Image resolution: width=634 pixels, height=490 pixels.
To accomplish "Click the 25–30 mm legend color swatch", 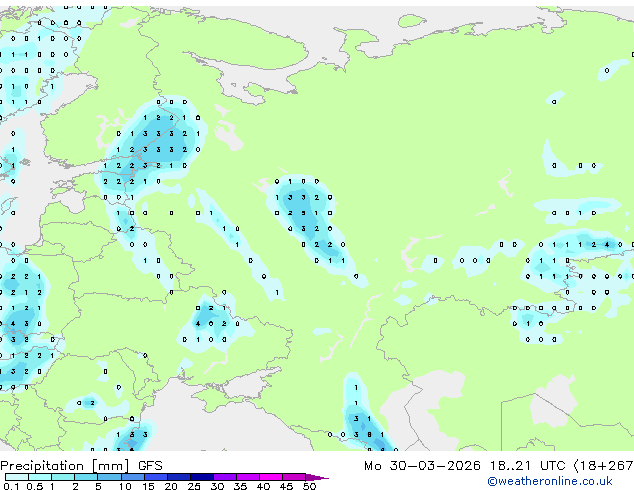I will 202,477.
